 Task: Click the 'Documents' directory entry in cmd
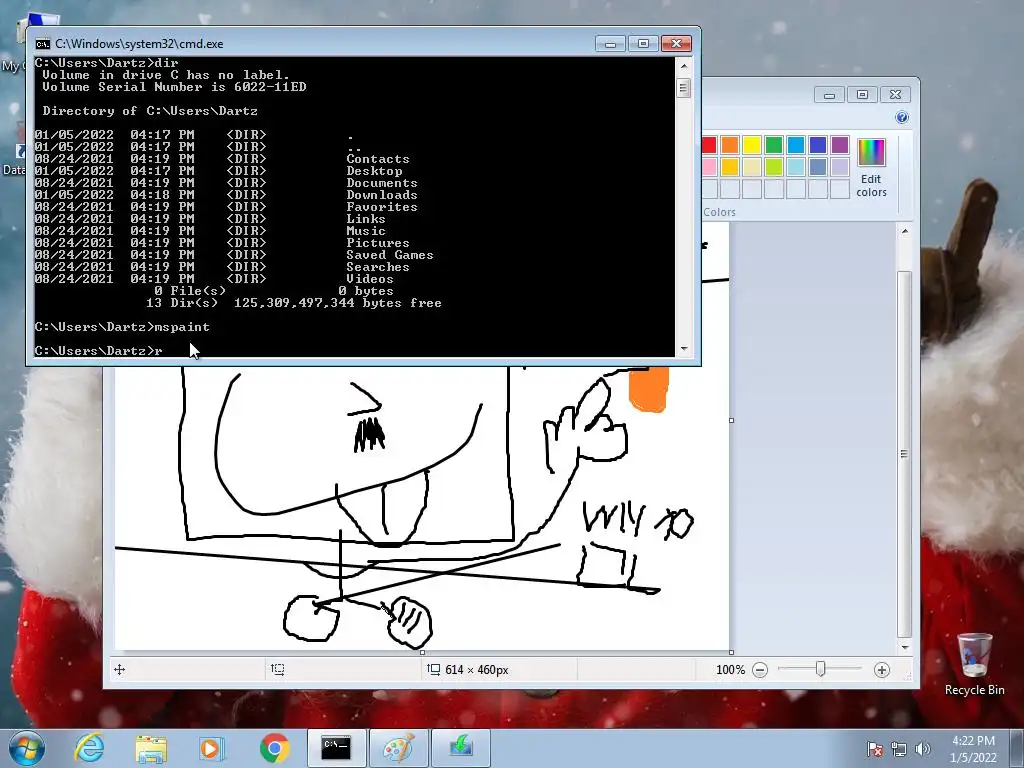coord(382,183)
